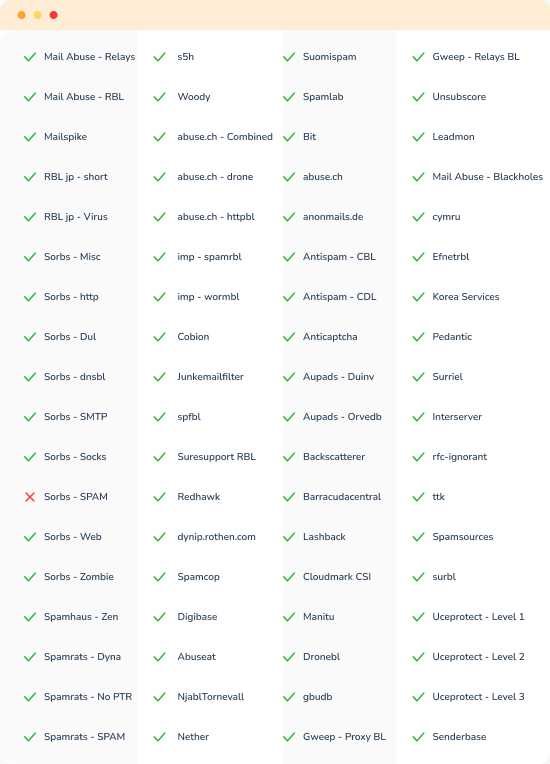Click the checkmark next to Korea Services
Viewport: 550px width, 764px height.
(x=419, y=297)
